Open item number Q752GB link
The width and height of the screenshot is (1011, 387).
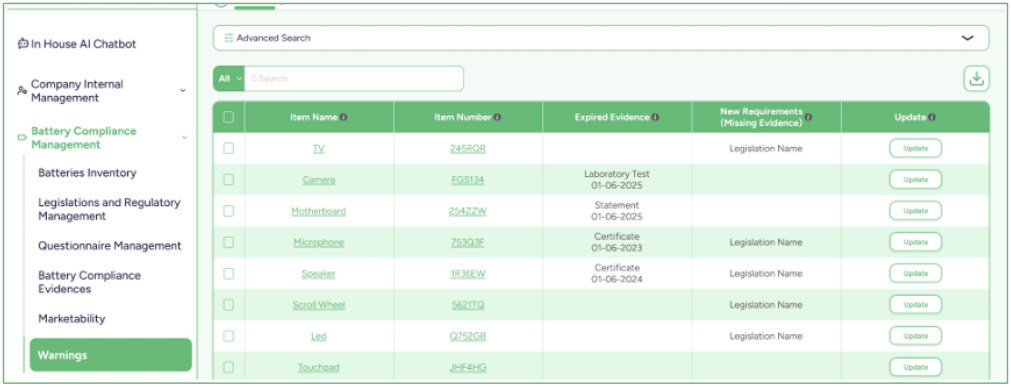(467, 336)
